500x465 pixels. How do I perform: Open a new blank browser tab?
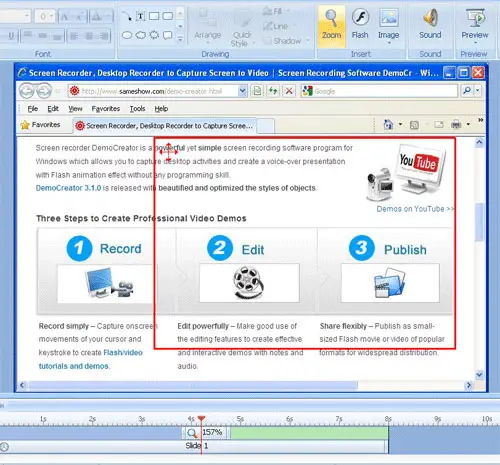(x=266, y=126)
